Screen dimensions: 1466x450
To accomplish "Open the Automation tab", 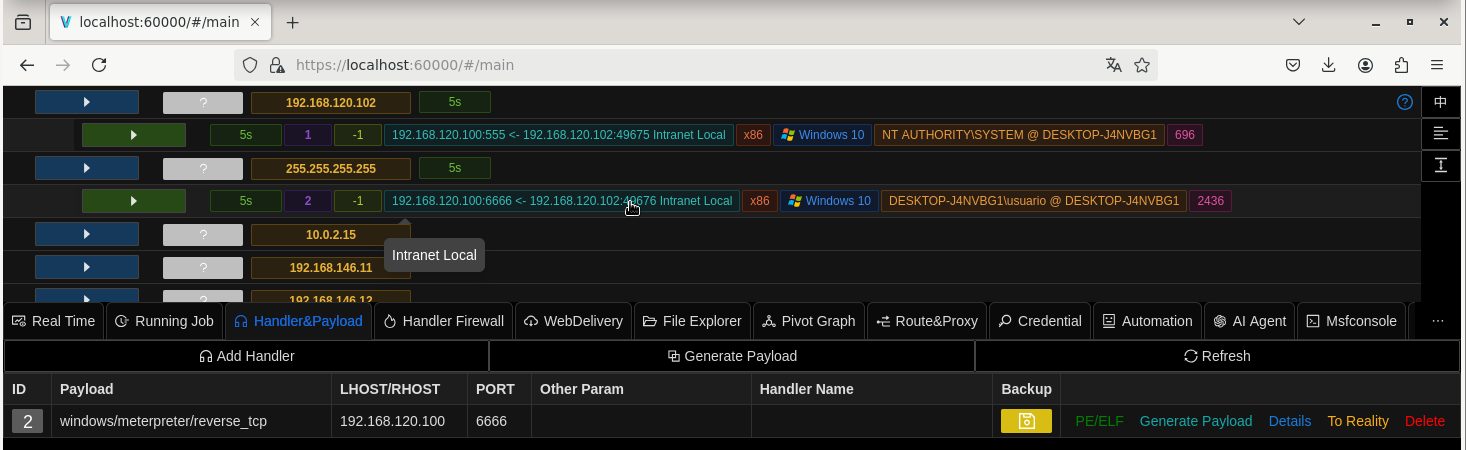I will (1147, 321).
